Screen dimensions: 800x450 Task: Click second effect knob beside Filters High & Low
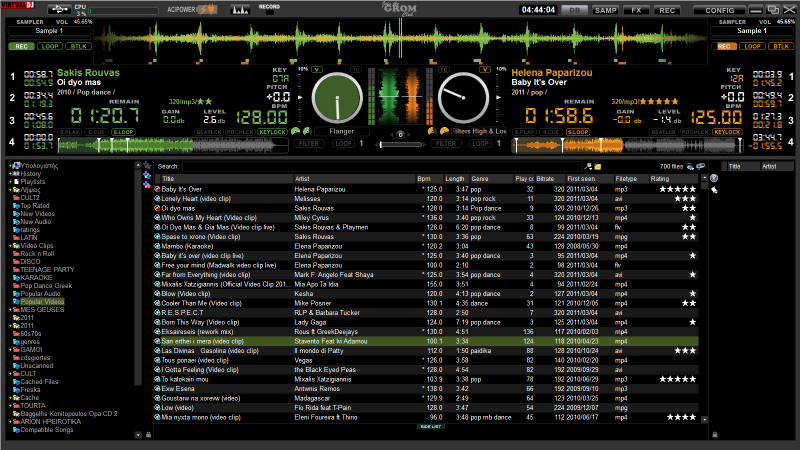(x=444, y=131)
